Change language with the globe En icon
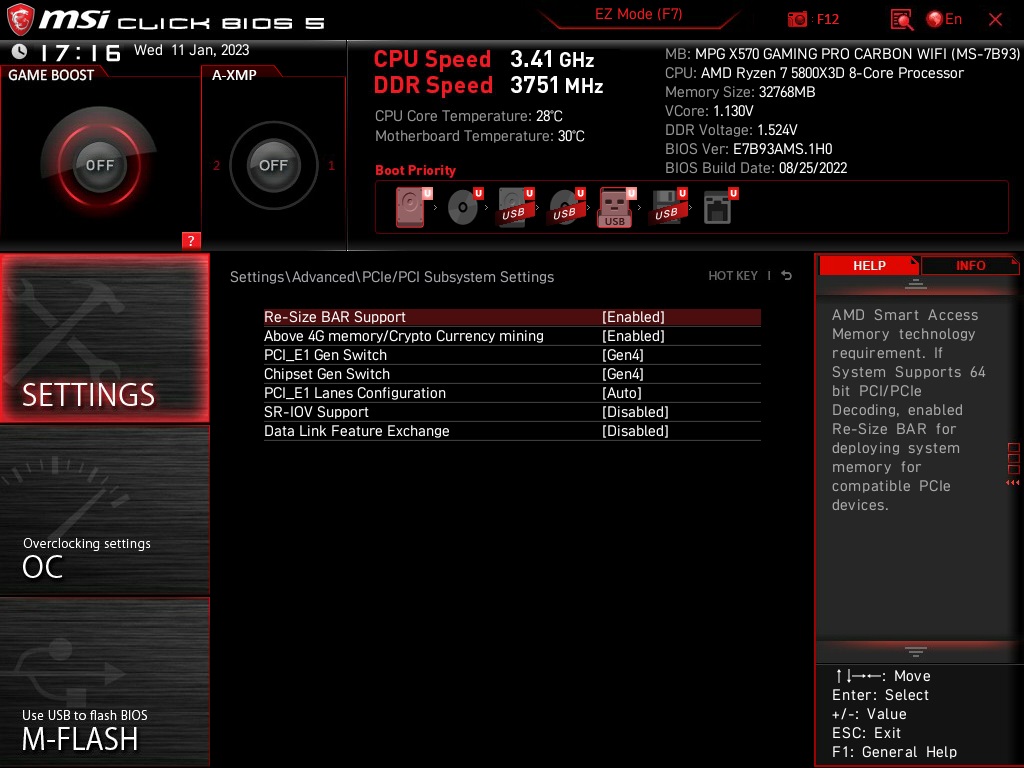This screenshot has height=768, width=1024. (944, 19)
